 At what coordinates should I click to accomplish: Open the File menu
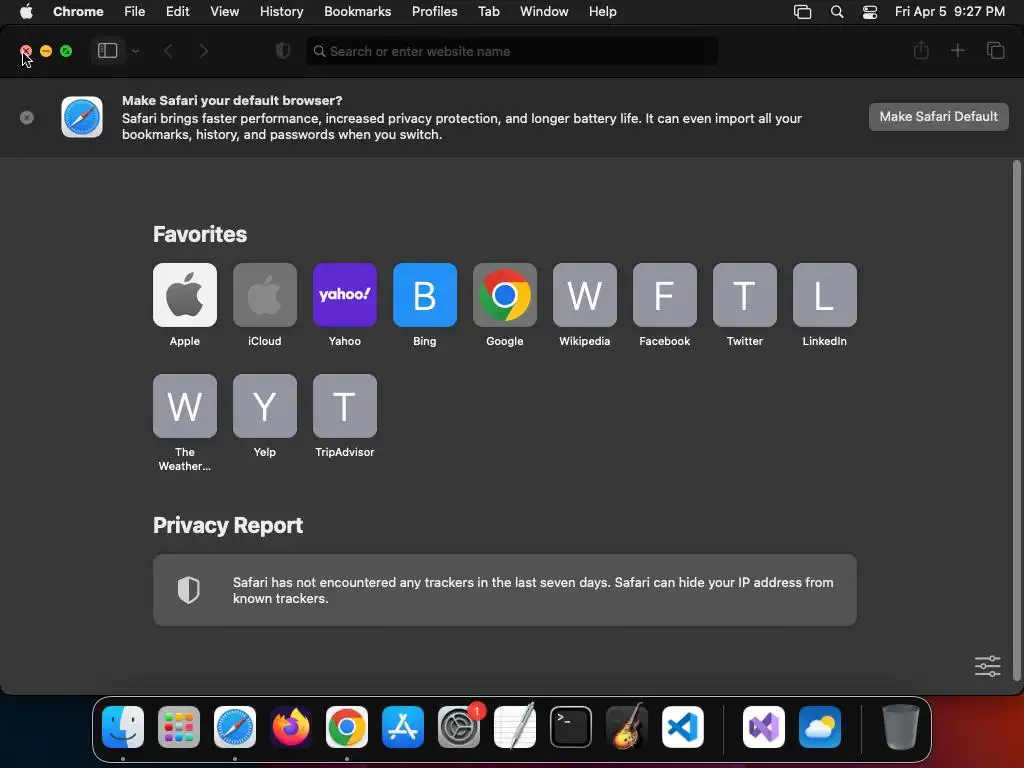(x=135, y=11)
